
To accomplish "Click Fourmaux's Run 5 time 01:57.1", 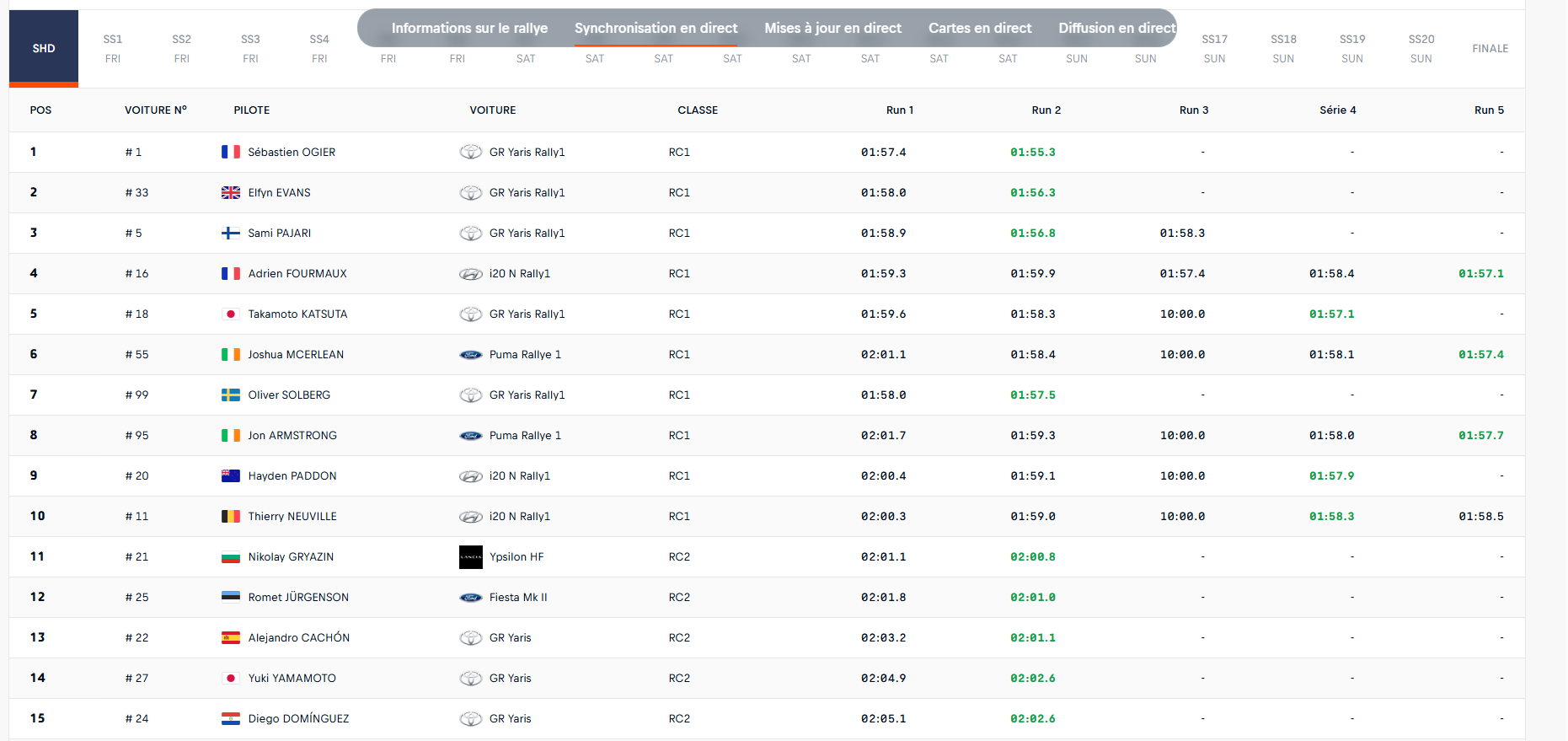I will coord(1481,273).
